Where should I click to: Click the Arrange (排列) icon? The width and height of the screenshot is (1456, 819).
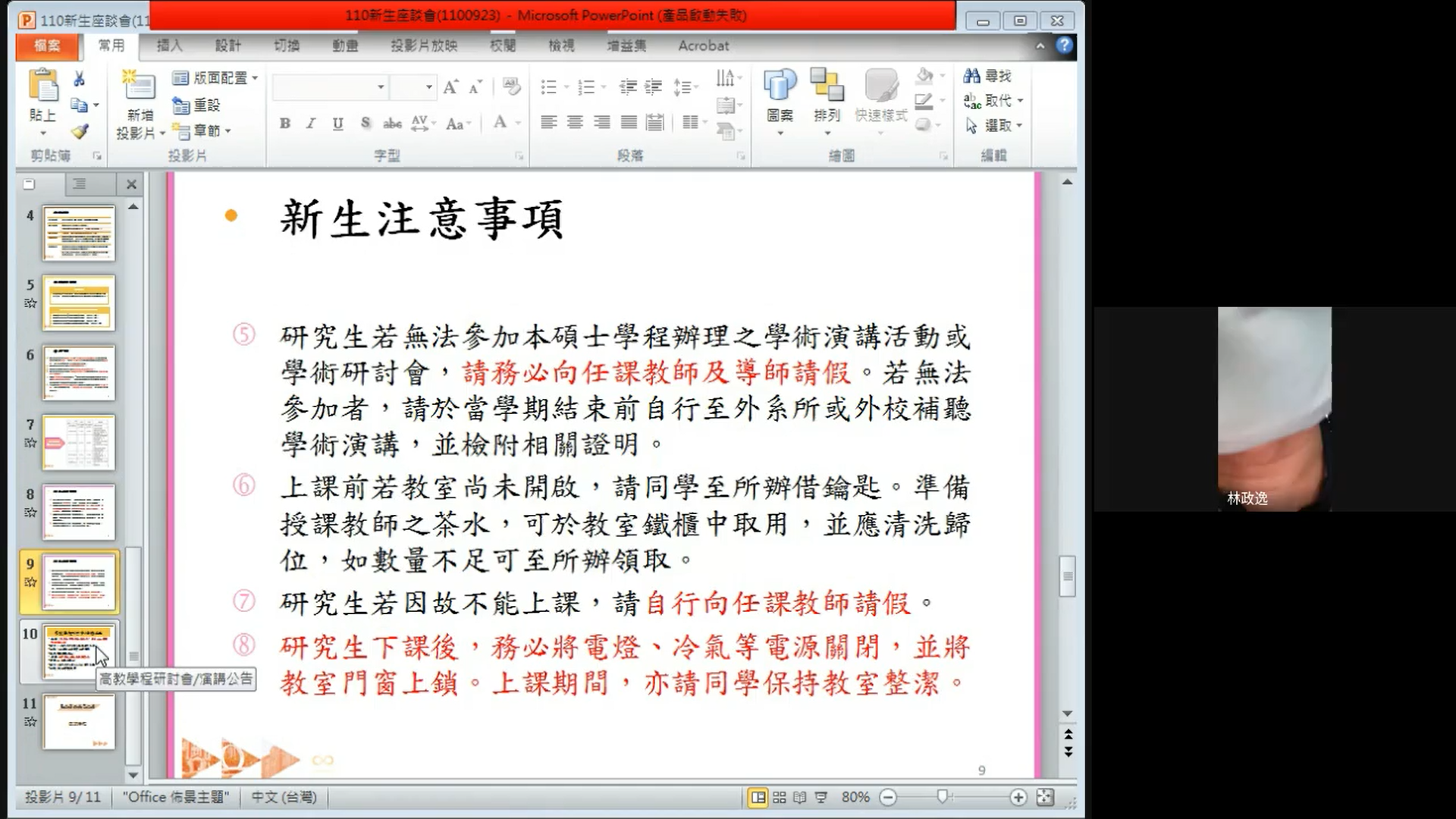827,86
